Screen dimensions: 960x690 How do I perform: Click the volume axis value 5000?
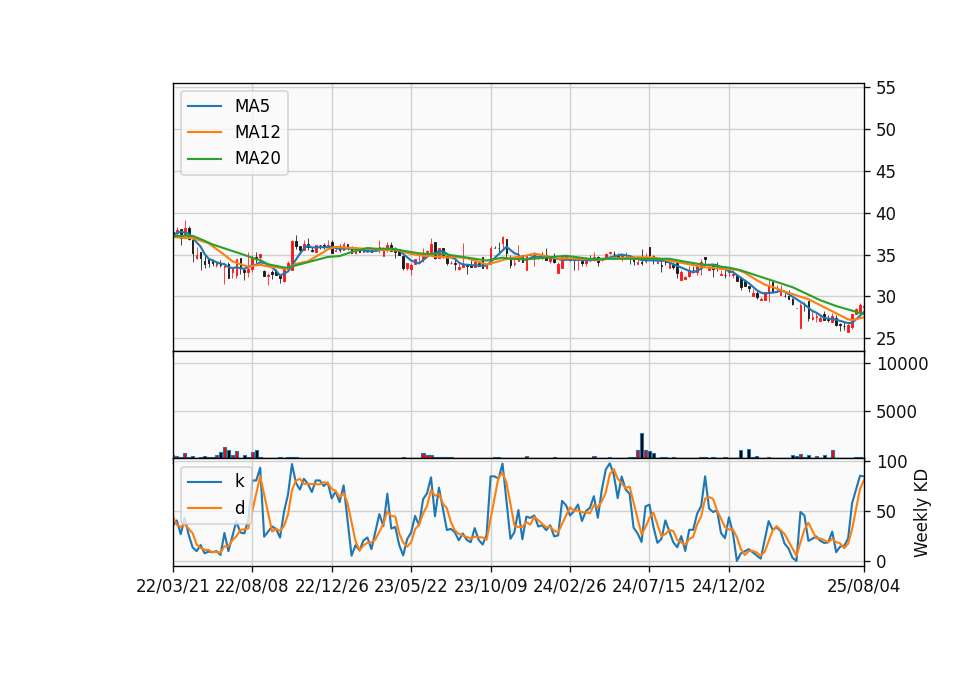click(897, 412)
